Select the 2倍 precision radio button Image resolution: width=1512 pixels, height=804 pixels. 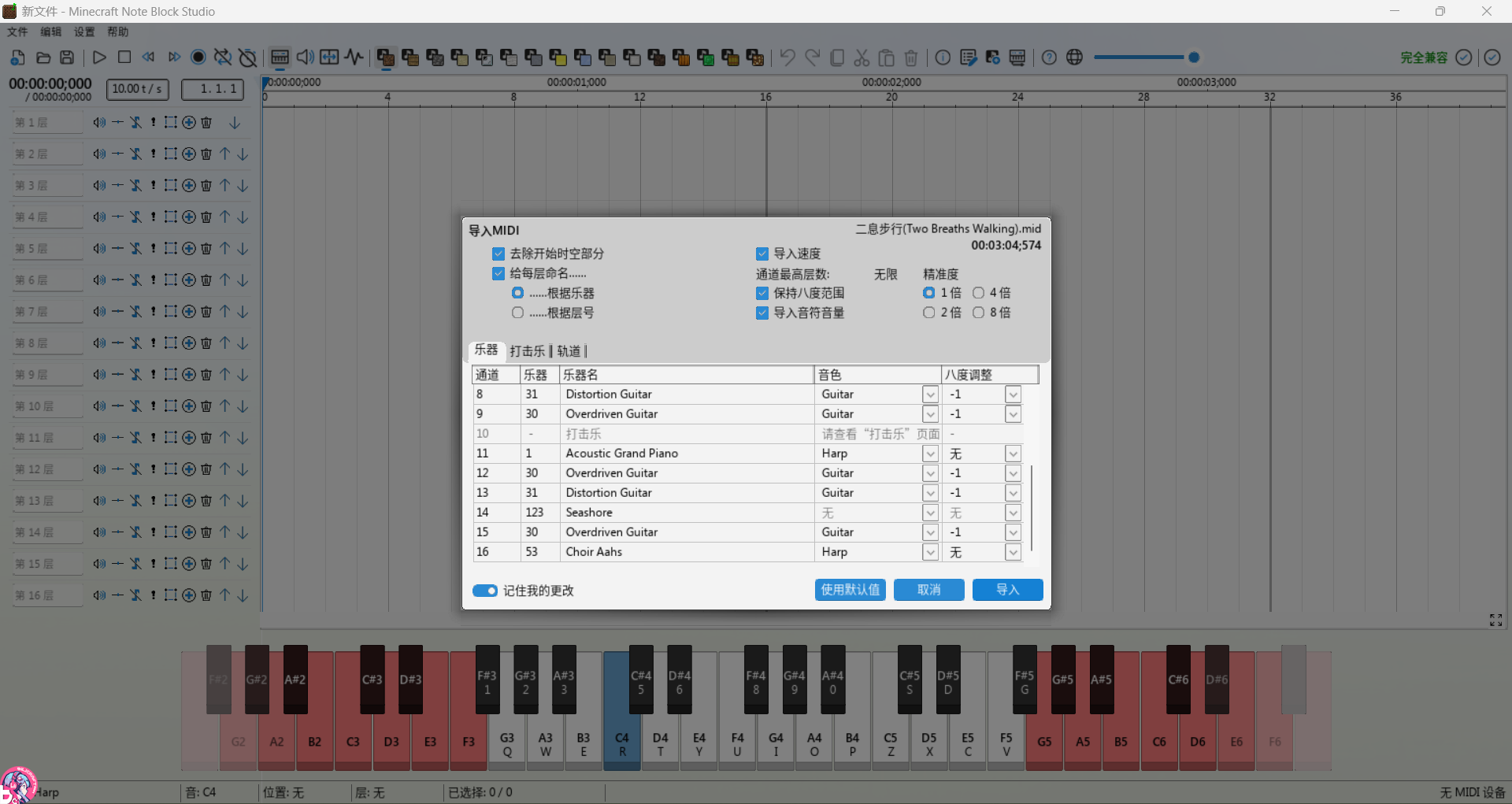tap(929, 313)
